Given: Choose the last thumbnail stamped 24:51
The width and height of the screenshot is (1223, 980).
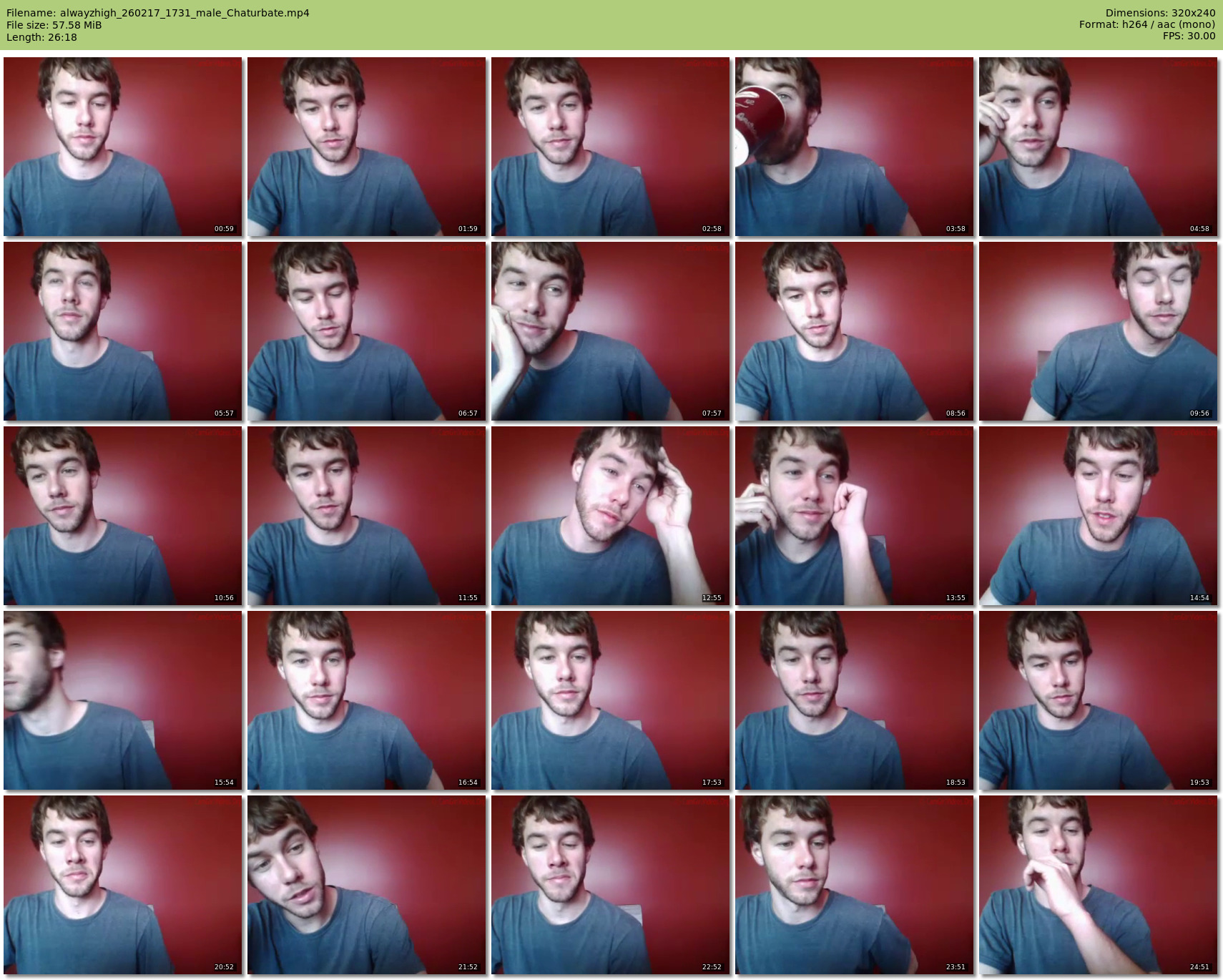Looking at the screenshot, I should (1099, 885).
